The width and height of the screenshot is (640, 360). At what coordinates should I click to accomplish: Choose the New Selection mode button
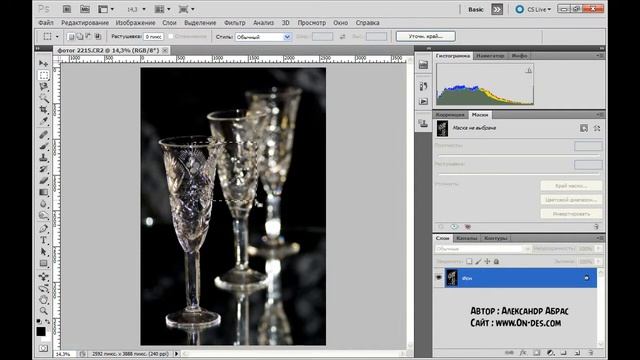(71, 37)
